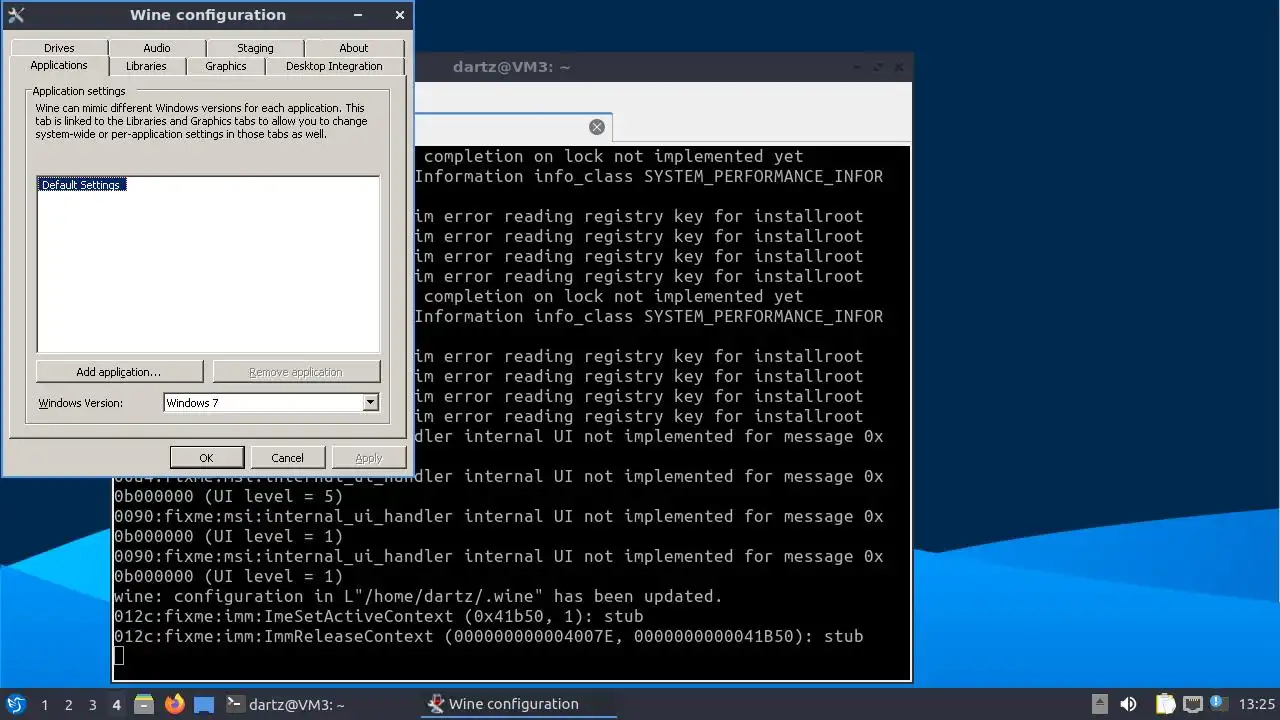Image resolution: width=1280 pixels, height=720 pixels.
Task: Click the wired network tray icon
Action: coord(1192,704)
